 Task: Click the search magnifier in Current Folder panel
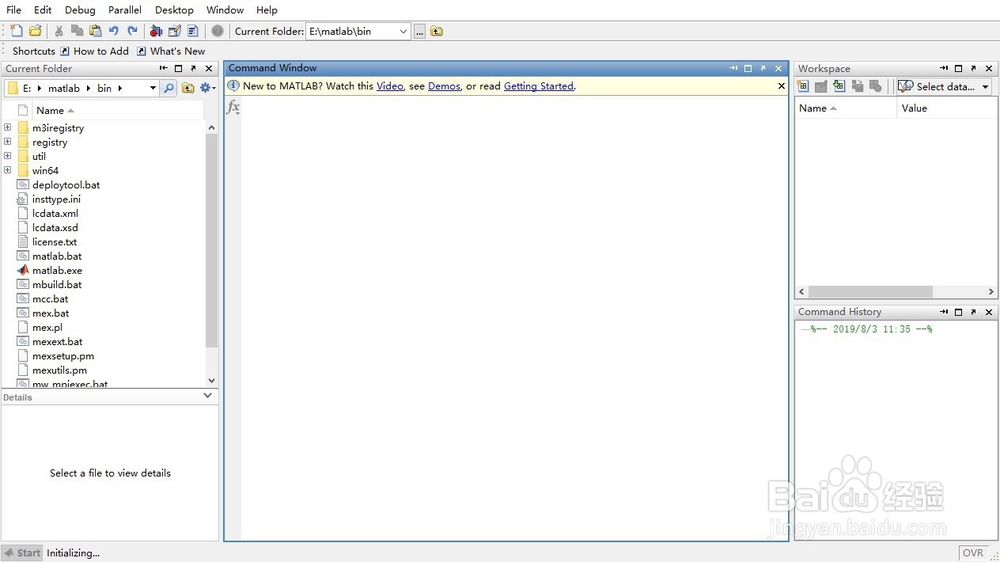pyautogui.click(x=169, y=88)
